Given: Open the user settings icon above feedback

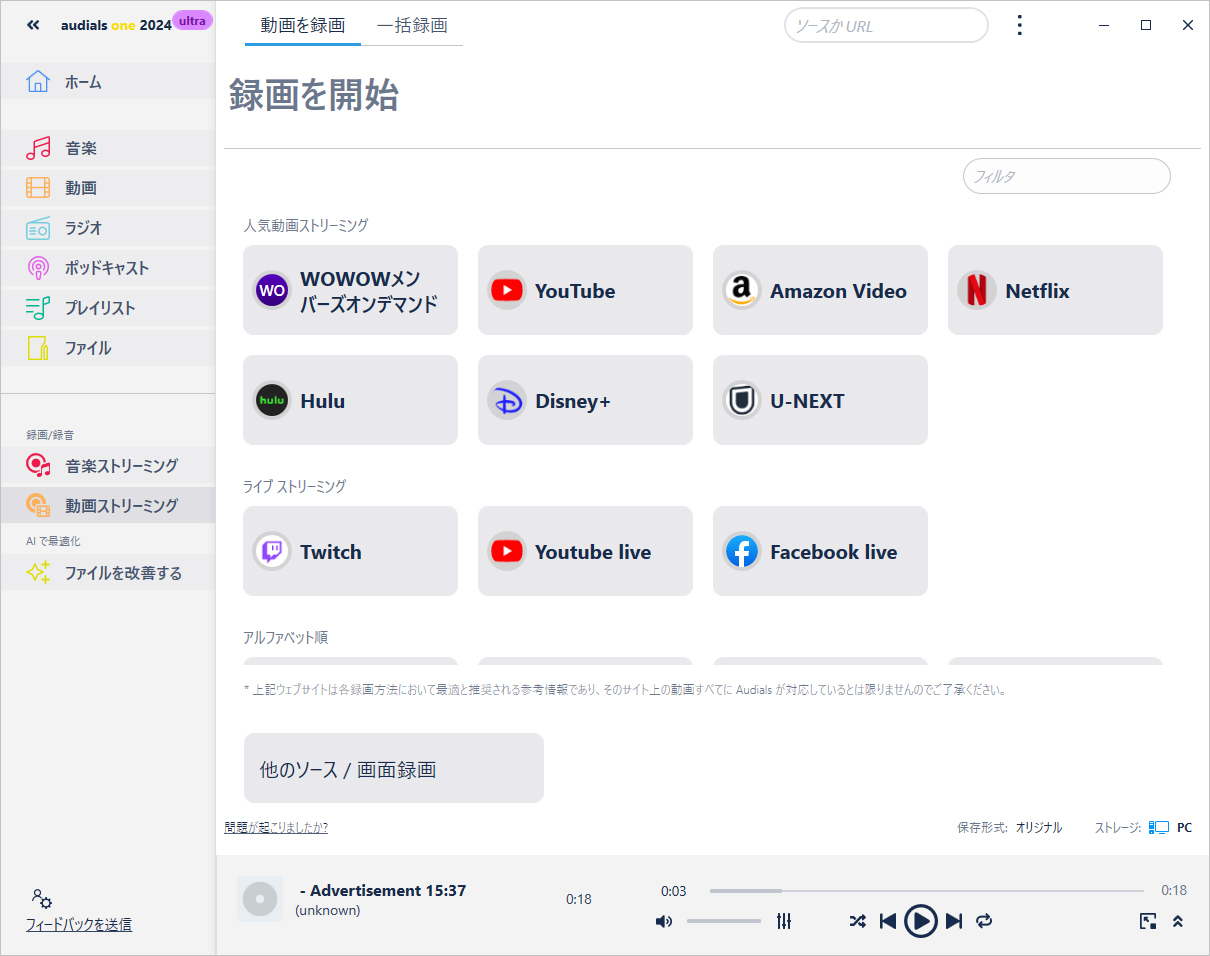Looking at the screenshot, I should pos(41,898).
